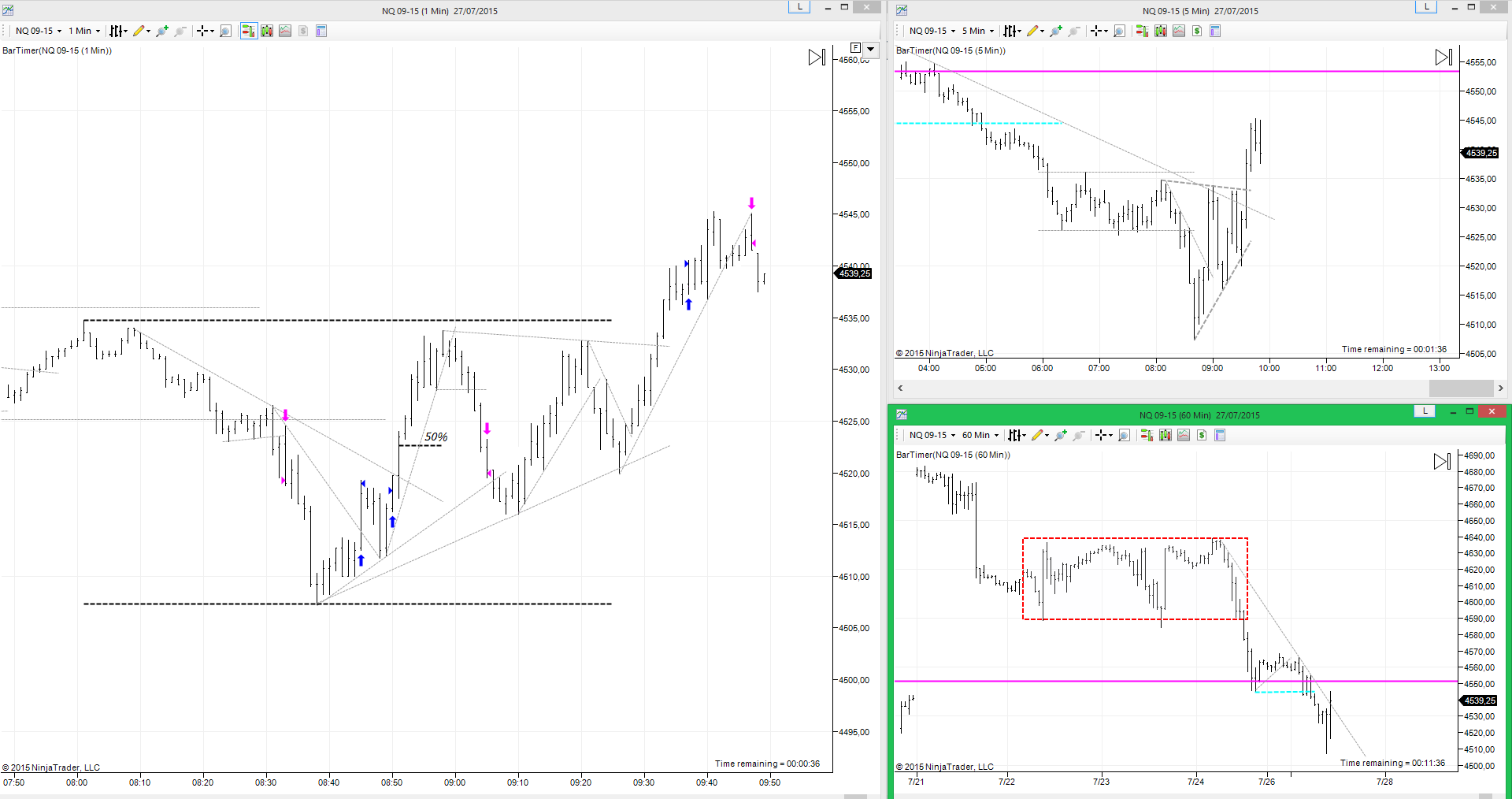Click Zoom In on the 60 Min chart
This screenshot has width=1512, height=799.
tap(1060, 435)
